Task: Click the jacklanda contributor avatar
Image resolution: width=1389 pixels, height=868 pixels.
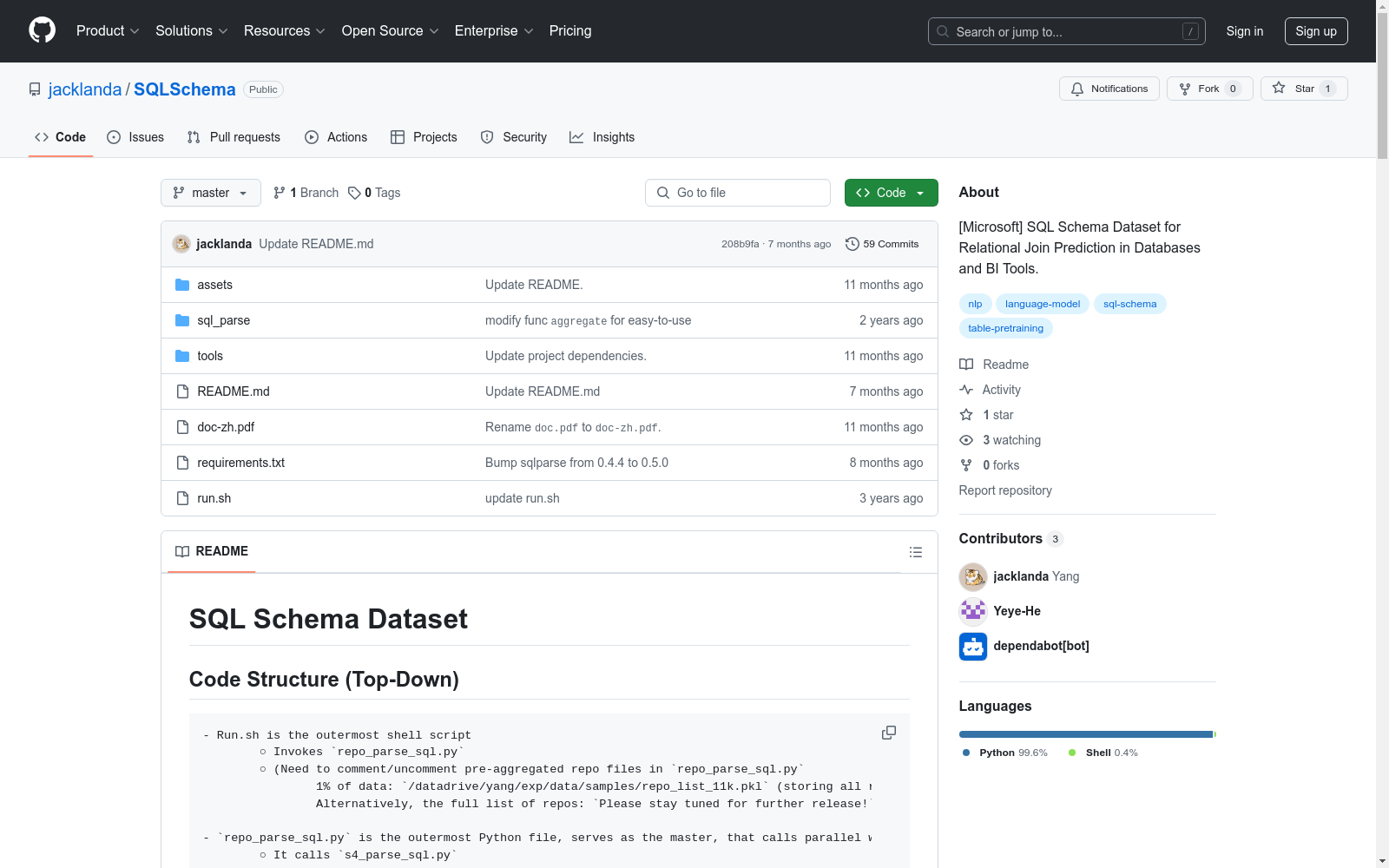Action: click(973, 576)
